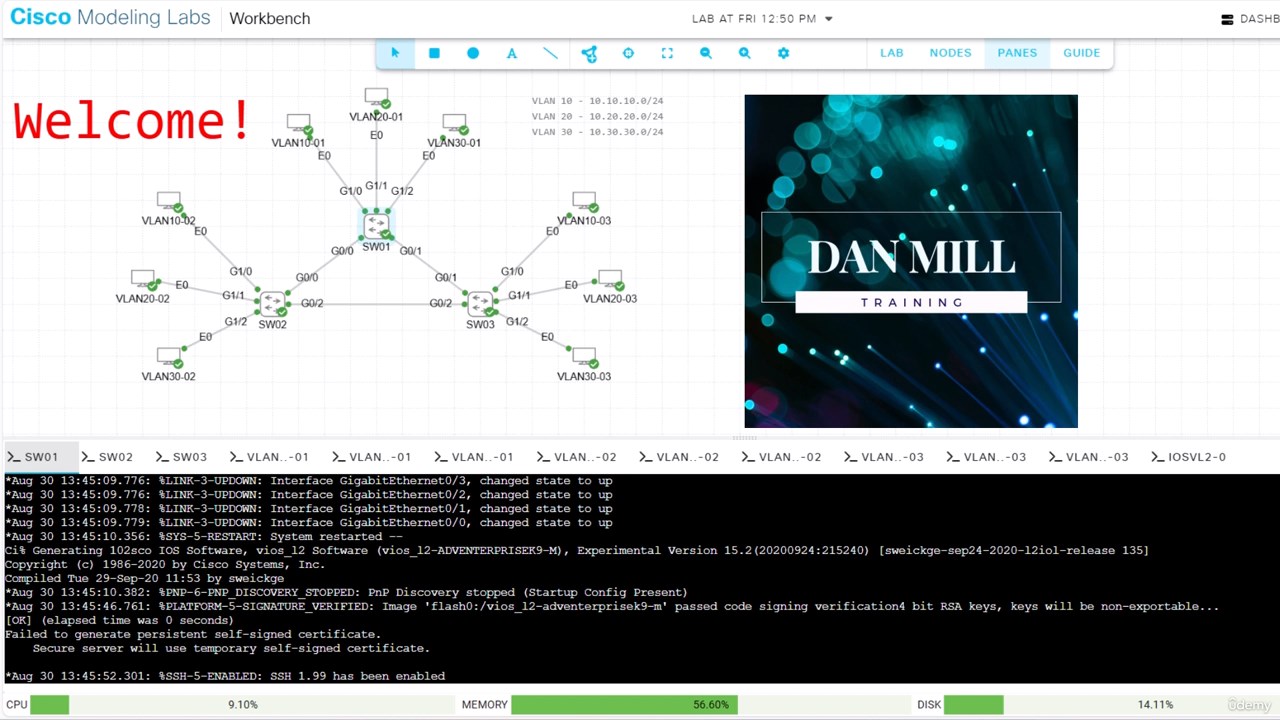
Task: Open the Dashboard icon at top right
Action: [1228, 19]
